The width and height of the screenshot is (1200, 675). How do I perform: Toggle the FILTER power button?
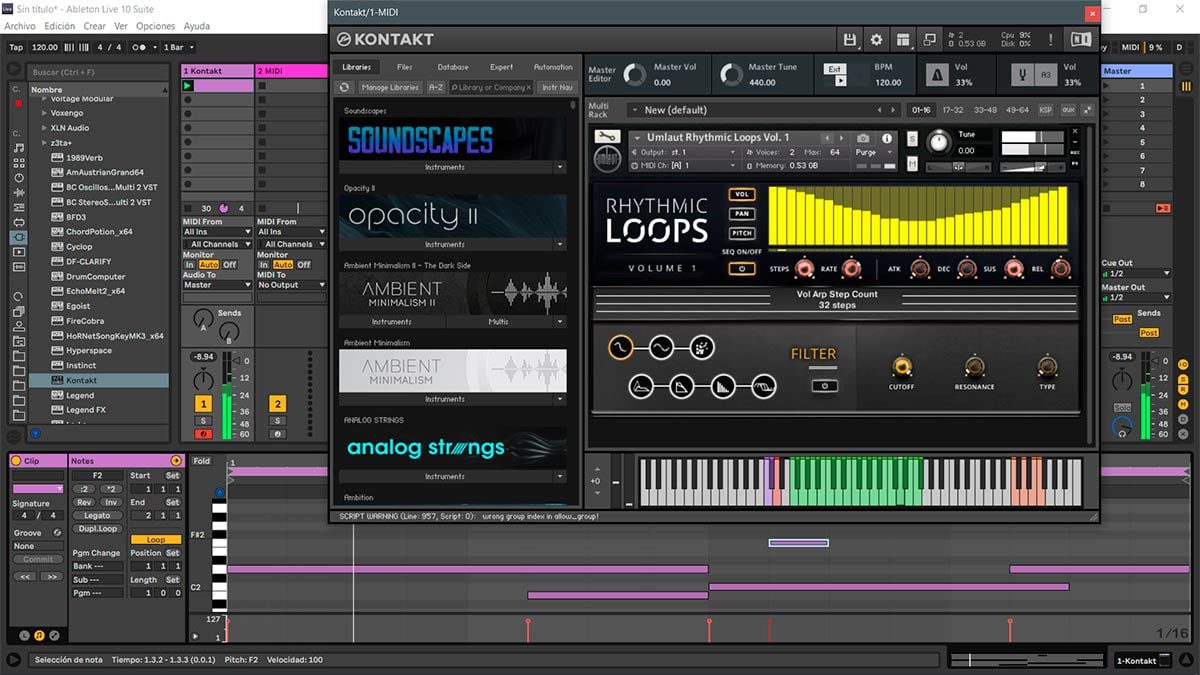825,385
